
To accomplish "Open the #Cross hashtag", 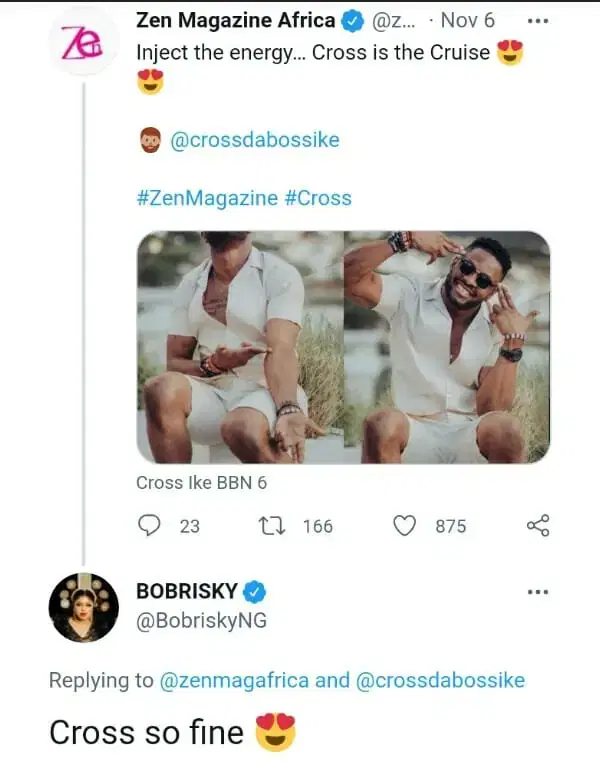I will coord(318,198).
